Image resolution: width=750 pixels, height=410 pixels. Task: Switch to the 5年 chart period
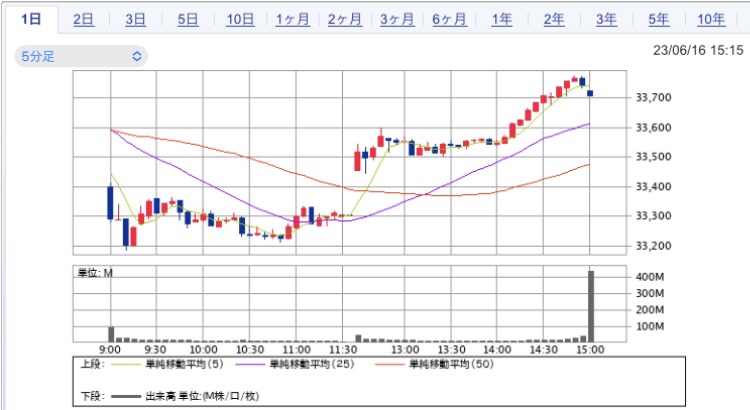[x=659, y=20]
